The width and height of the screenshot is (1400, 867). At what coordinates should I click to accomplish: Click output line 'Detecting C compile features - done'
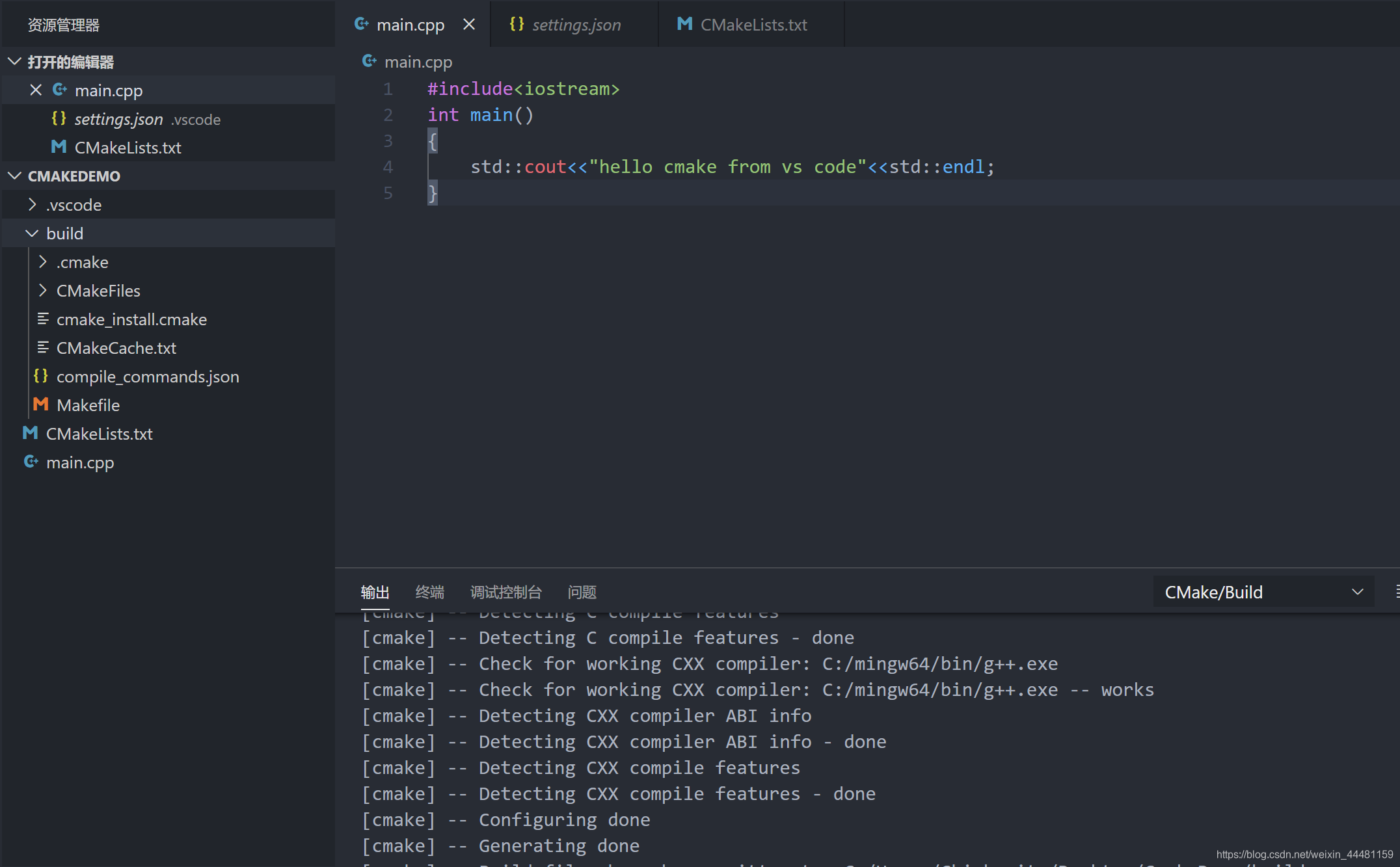[608, 638]
